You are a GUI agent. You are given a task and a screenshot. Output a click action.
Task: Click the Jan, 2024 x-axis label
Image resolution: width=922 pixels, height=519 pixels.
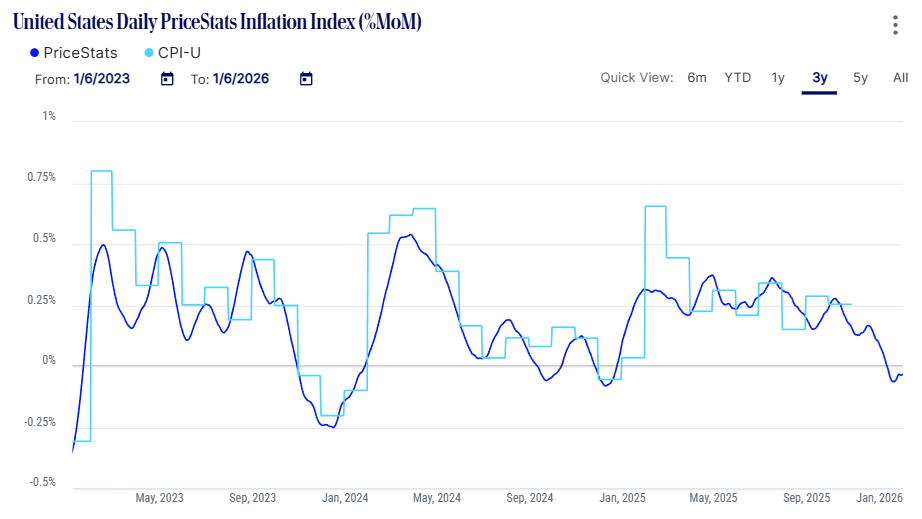[x=346, y=497]
